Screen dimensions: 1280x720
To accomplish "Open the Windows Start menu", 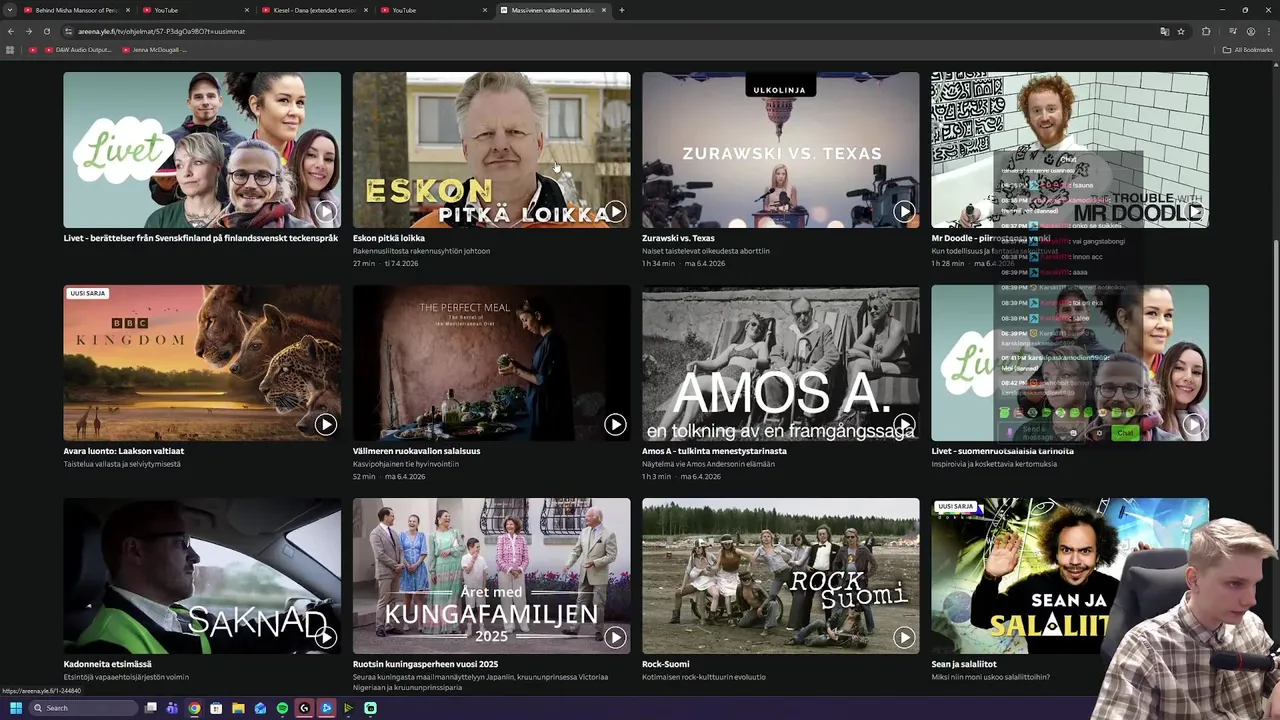I will point(15,708).
